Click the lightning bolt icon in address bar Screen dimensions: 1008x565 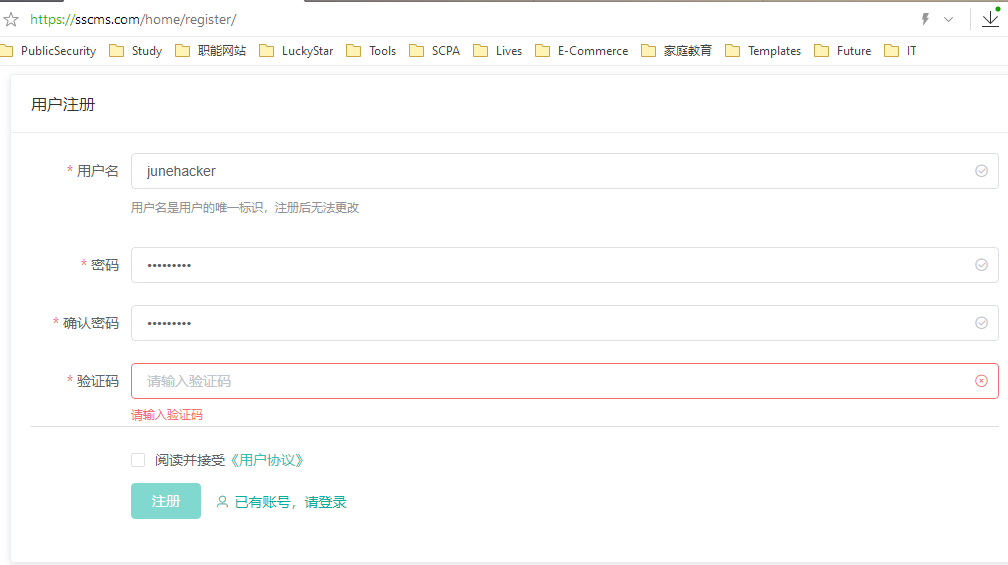coord(925,19)
